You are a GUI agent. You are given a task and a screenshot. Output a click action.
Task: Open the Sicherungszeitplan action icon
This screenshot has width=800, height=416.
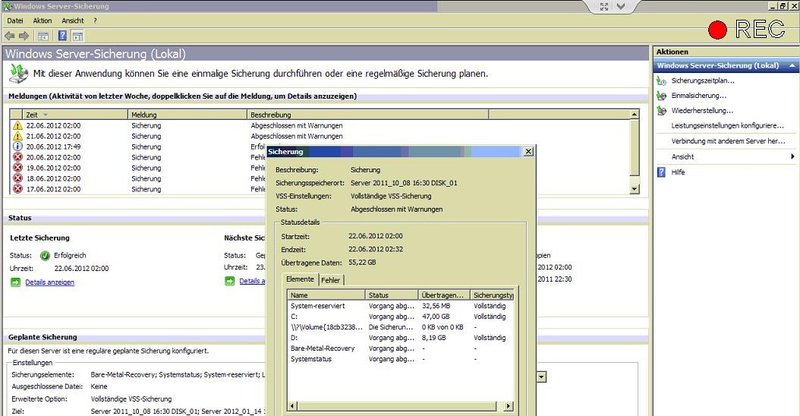coord(662,81)
